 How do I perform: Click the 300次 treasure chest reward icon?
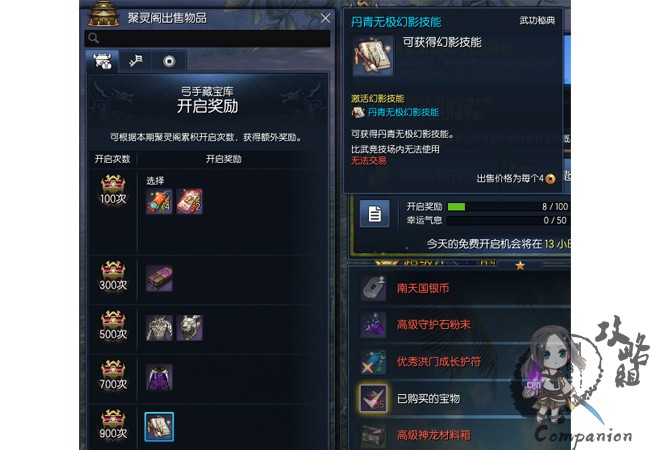tap(159, 278)
